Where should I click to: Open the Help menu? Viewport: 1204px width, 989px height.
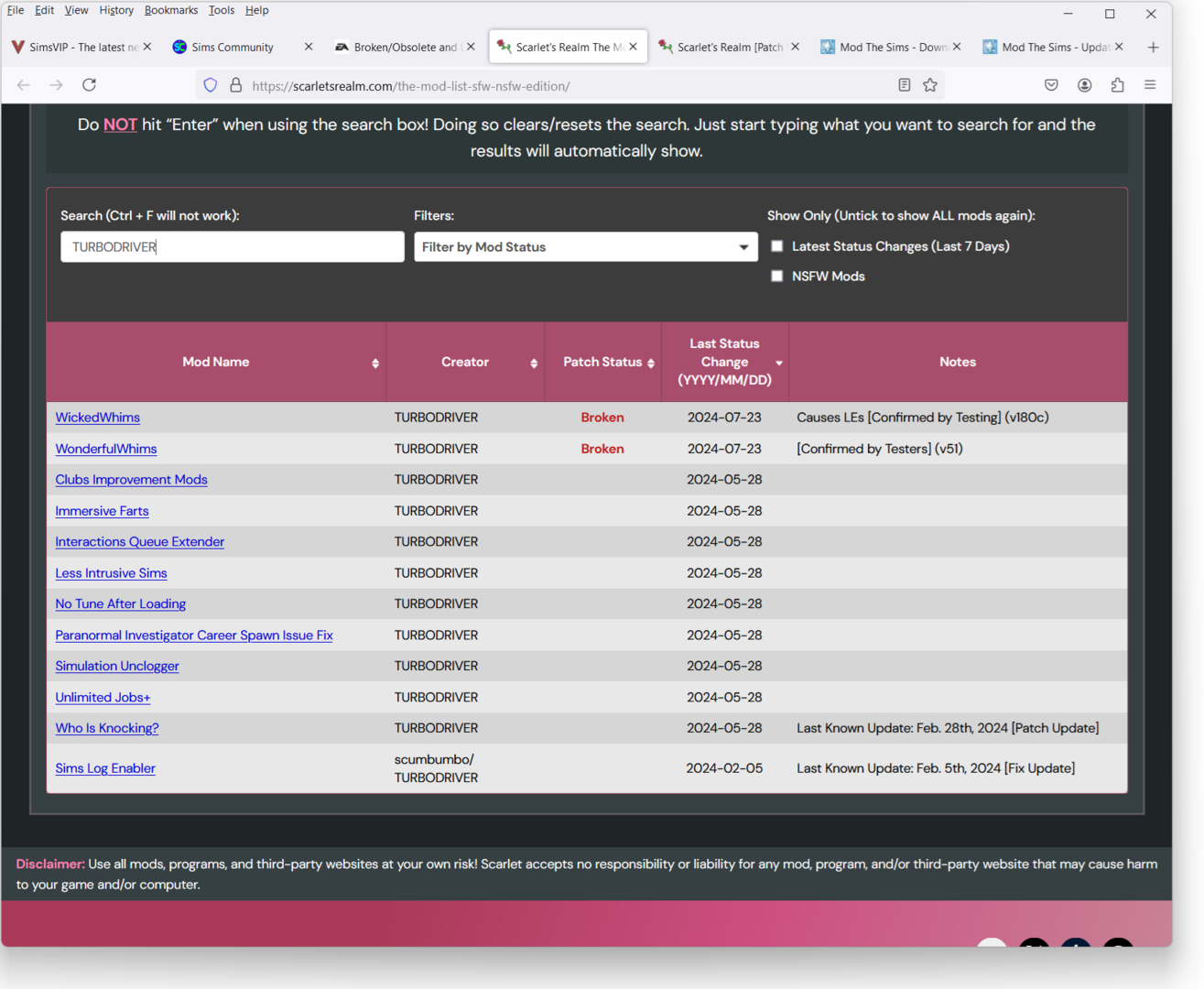coord(257,10)
